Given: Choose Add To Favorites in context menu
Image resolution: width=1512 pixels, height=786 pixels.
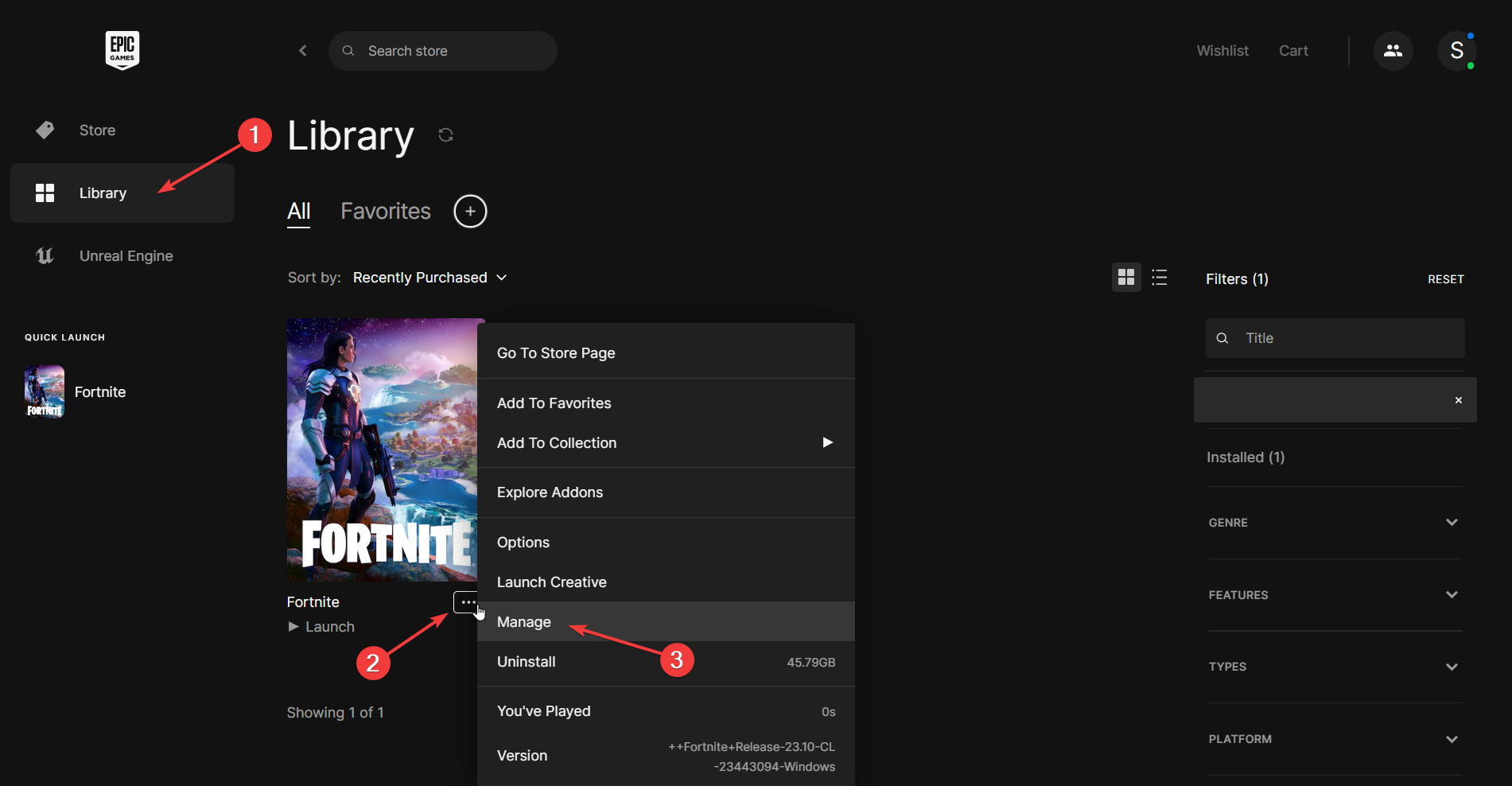Looking at the screenshot, I should pyautogui.click(x=666, y=403).
